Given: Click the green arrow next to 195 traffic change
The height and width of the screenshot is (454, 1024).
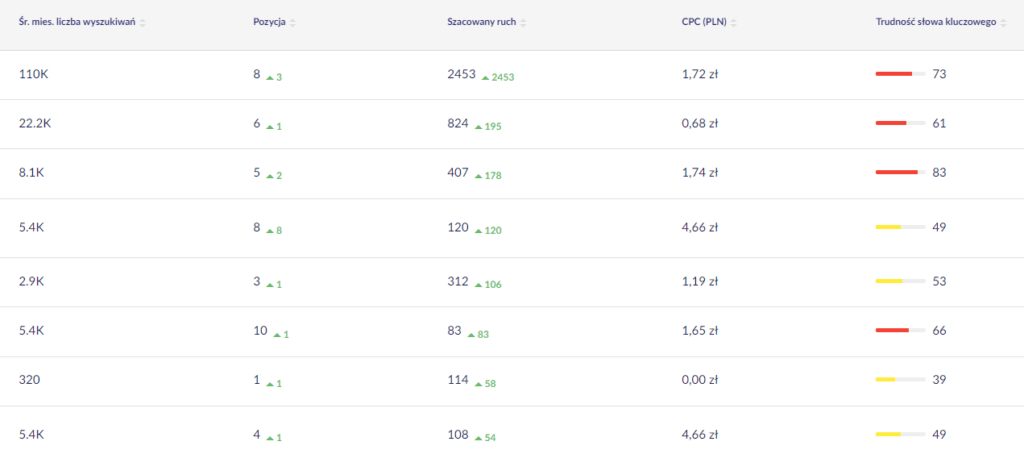Looking at the screenshot, I should tap(479, 127).
